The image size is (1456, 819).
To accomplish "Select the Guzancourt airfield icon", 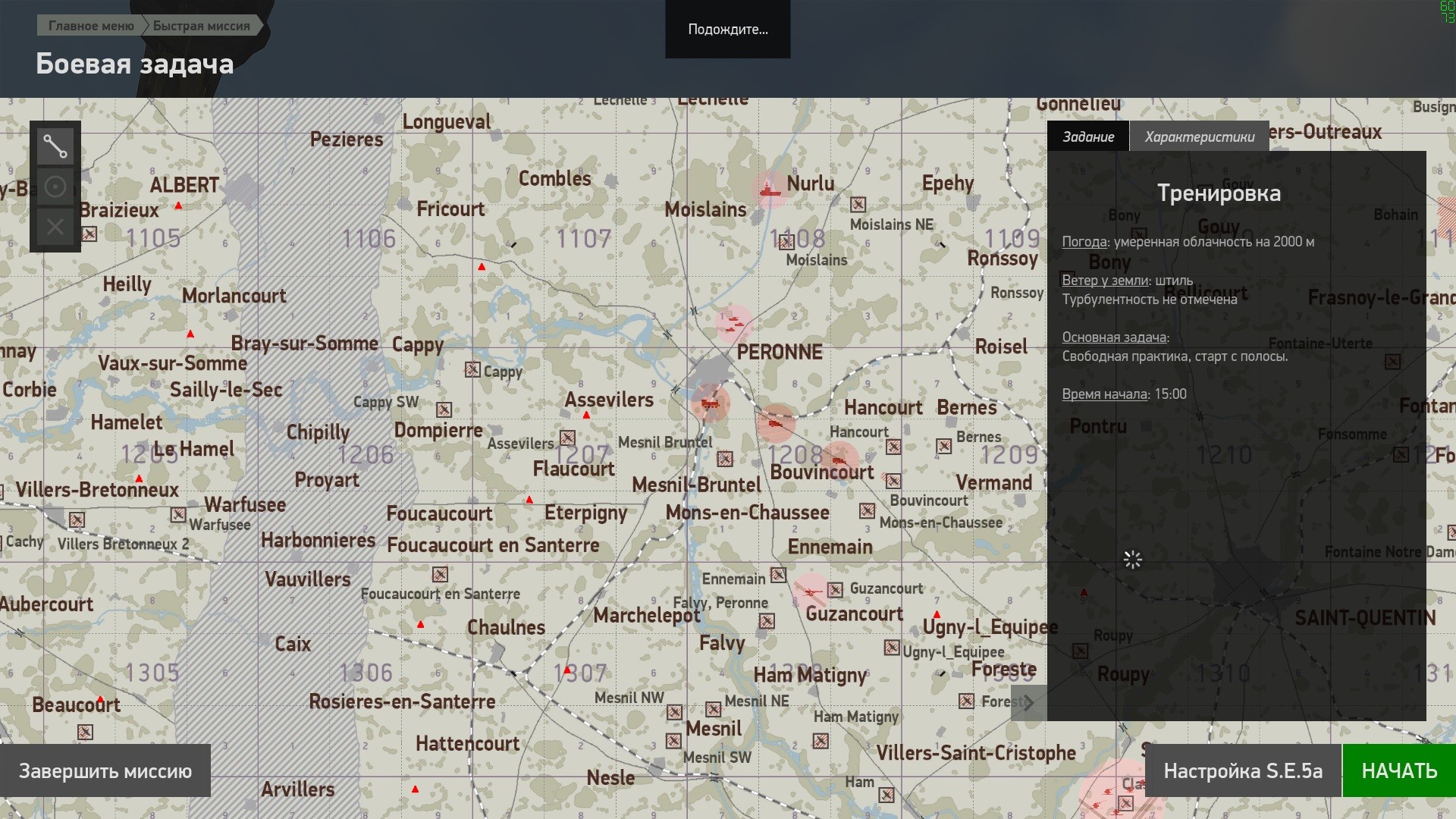I will click(x=836, y=590).
